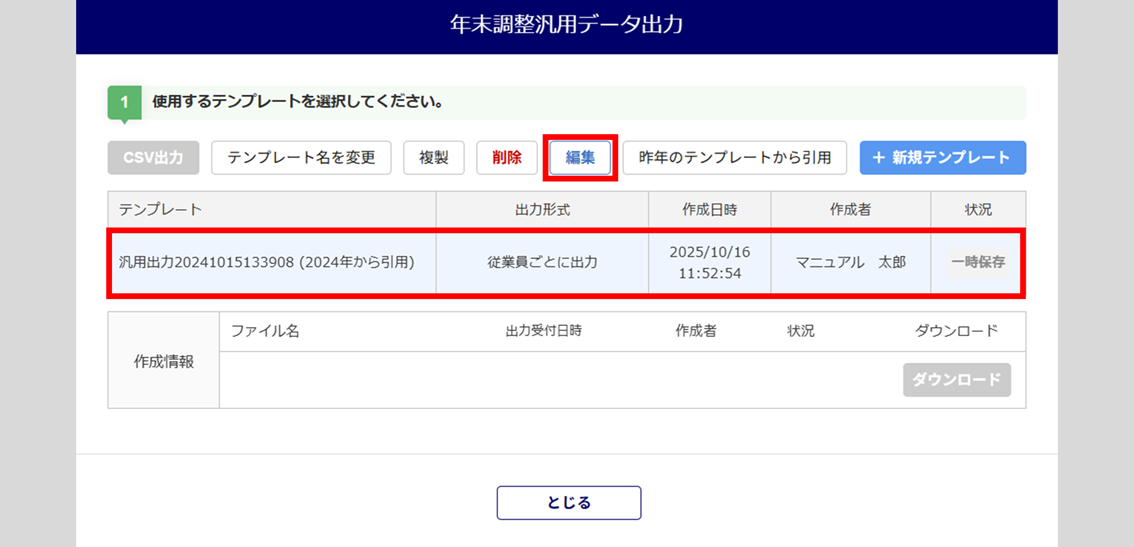Click the 作成情報 label cell
1134x547 pixels.
[x=164, y=362]
